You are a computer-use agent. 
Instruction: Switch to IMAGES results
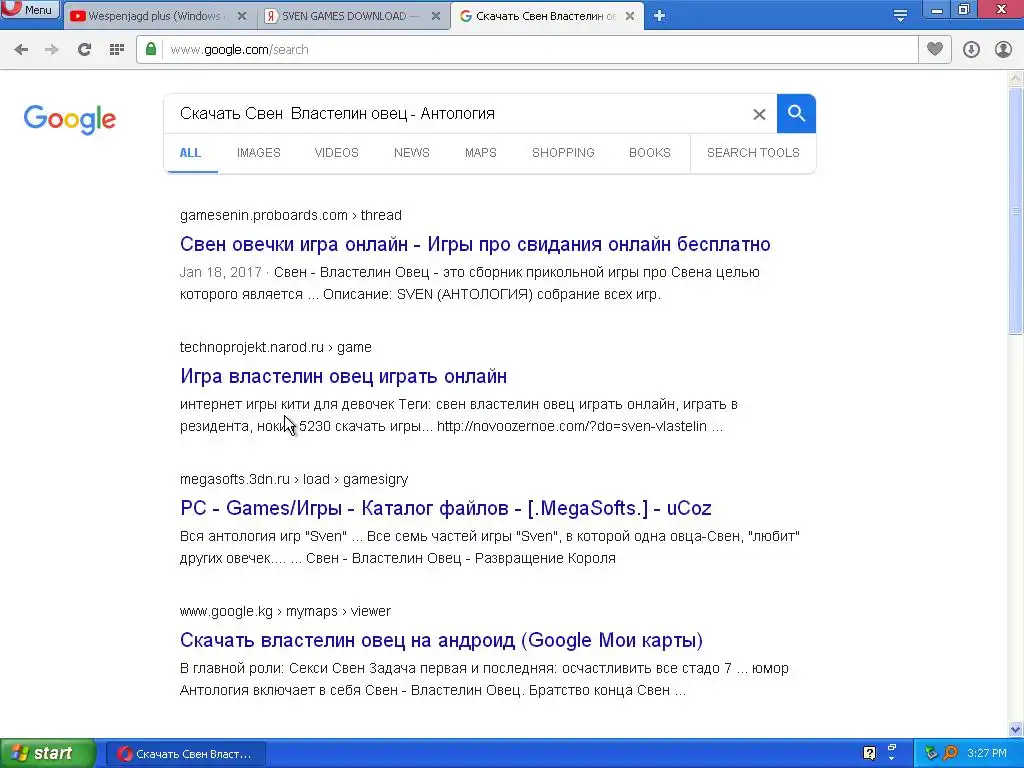coord(259,153)
